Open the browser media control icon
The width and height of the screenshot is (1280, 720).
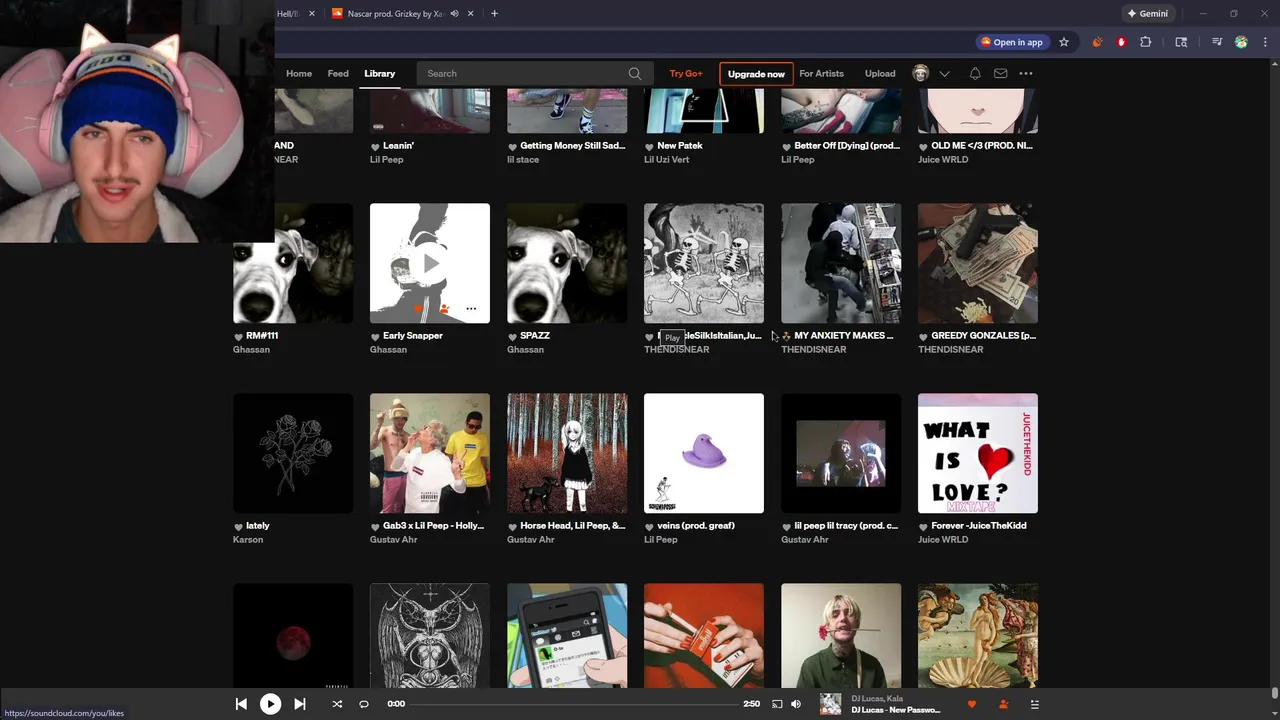click(x=1217, y=42)
